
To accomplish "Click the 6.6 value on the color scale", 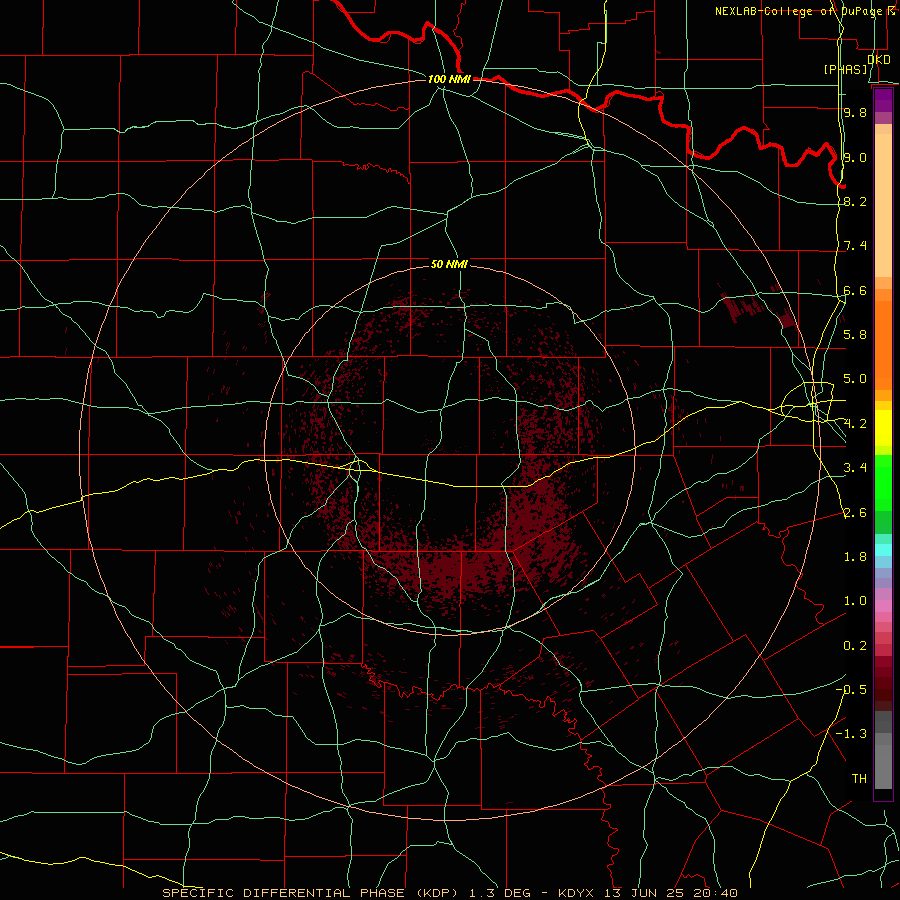I will [x=855, y=290].
